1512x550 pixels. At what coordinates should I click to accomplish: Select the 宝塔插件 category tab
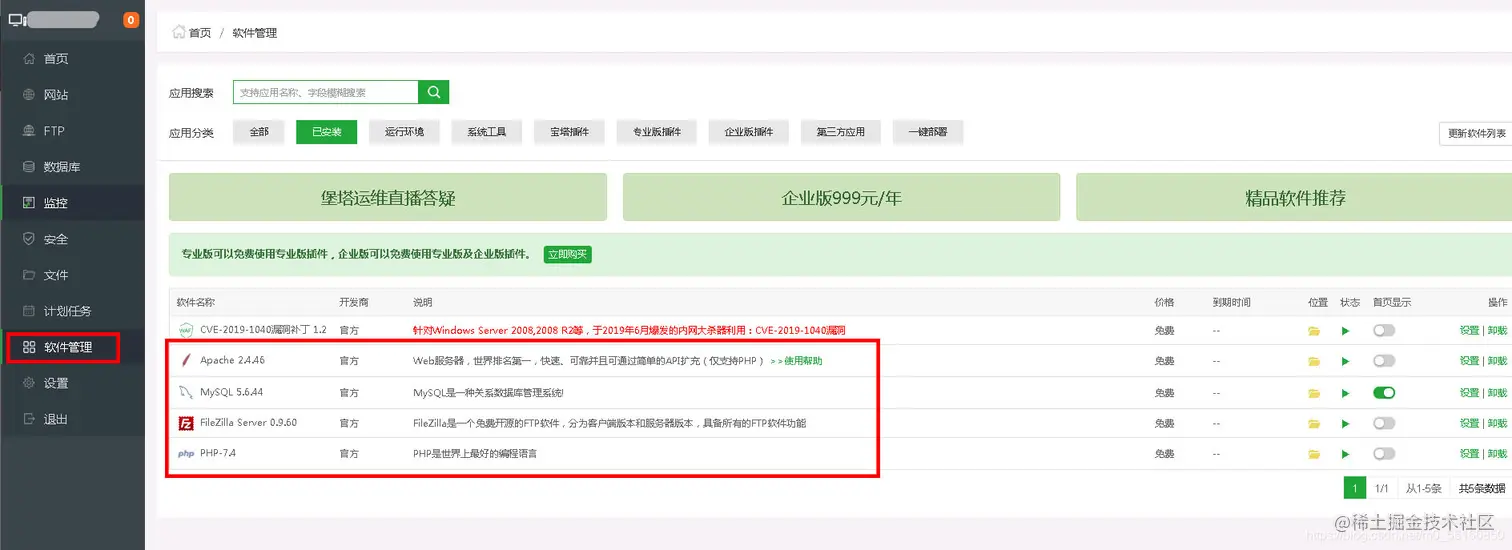click(569, 132)
